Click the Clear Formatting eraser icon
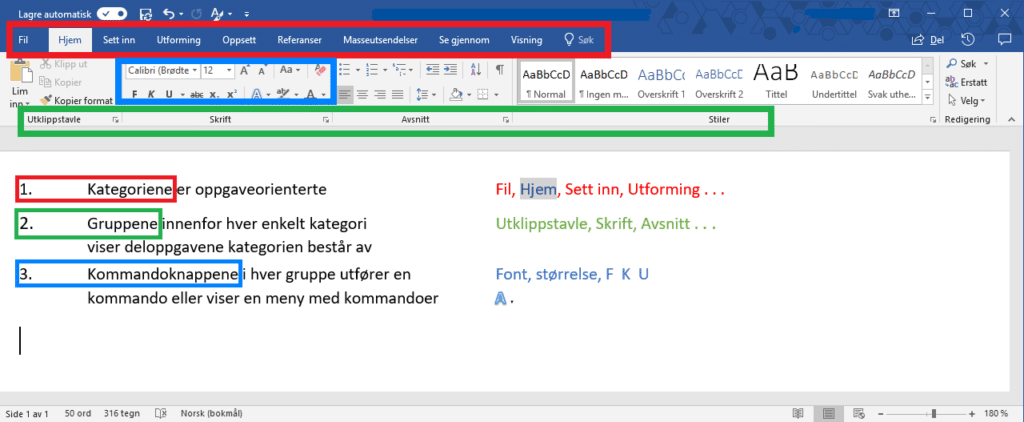This screenshot has height=422, width=1024. tap(321, 71)
